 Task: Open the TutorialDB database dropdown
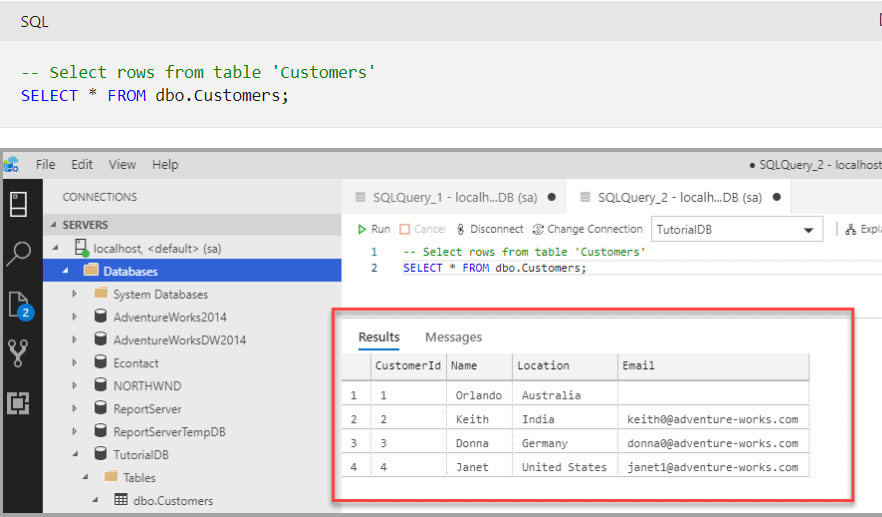(x=737, y=230)
